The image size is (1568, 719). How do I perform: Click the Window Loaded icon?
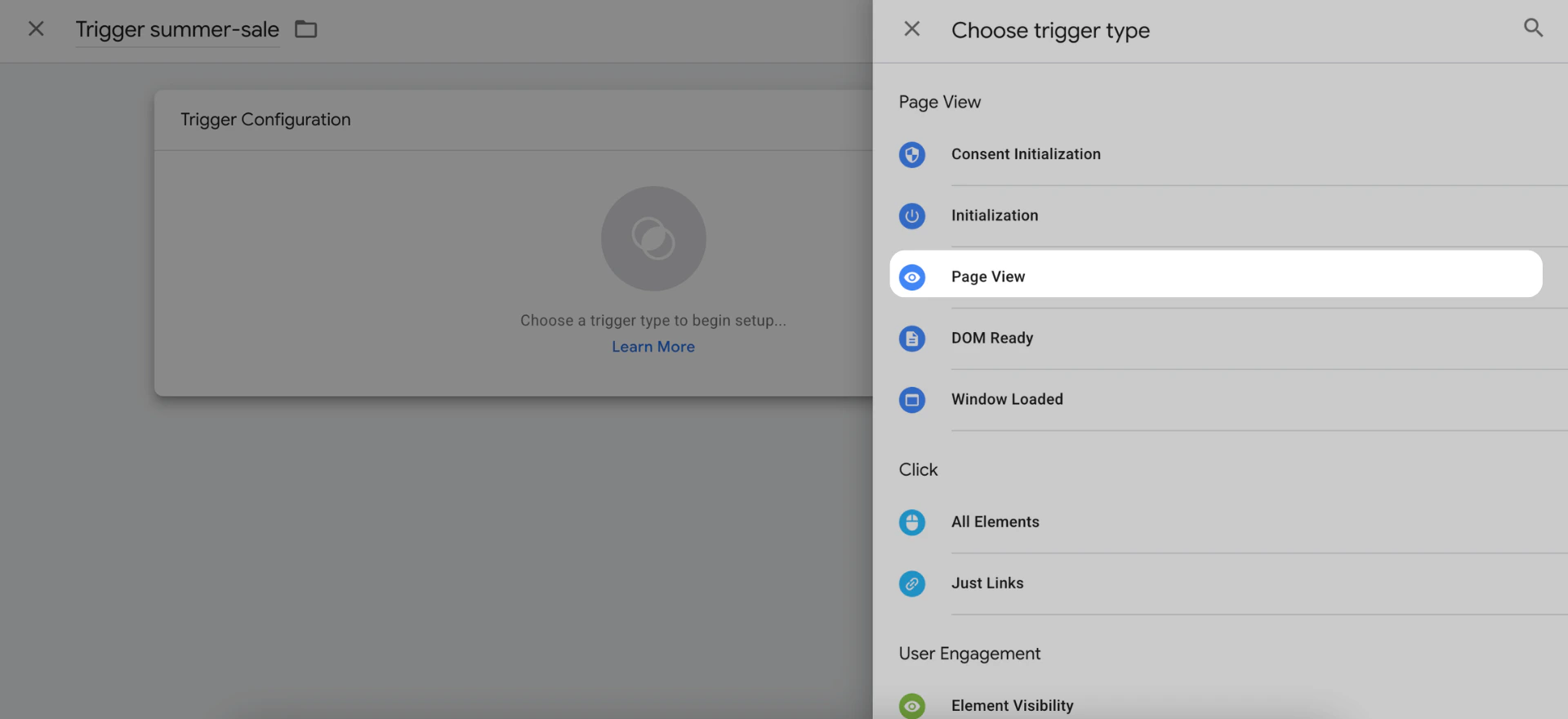coord(911,399)
